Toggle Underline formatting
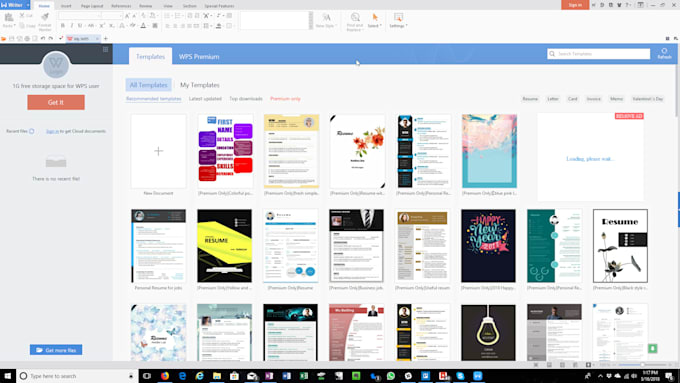The width and height of the screenshot is (680, 383). 80,26
